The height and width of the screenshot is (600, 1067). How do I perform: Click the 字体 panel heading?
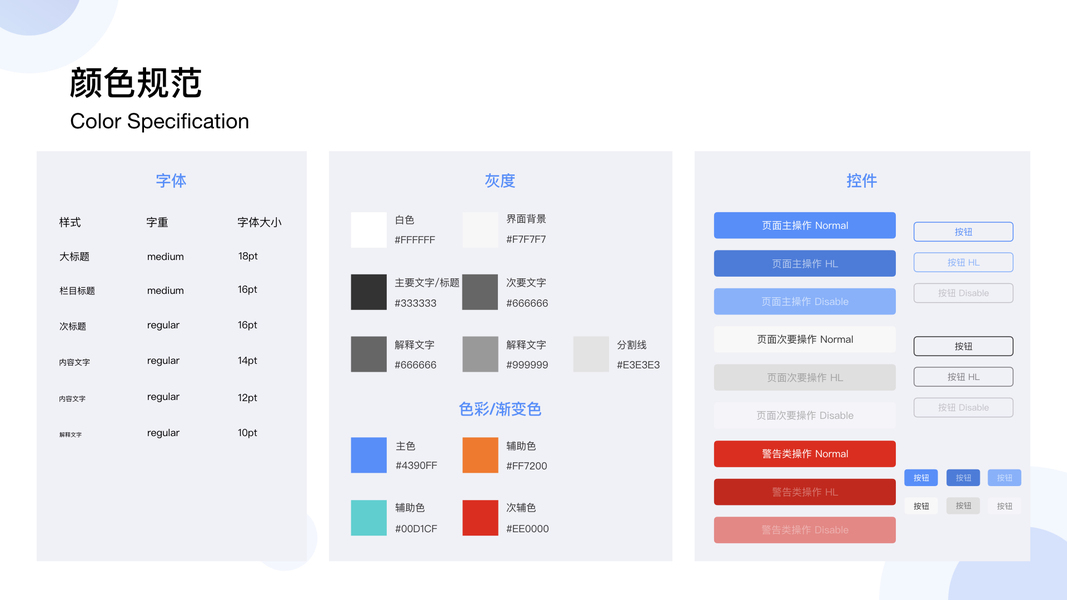pos(171,181)
